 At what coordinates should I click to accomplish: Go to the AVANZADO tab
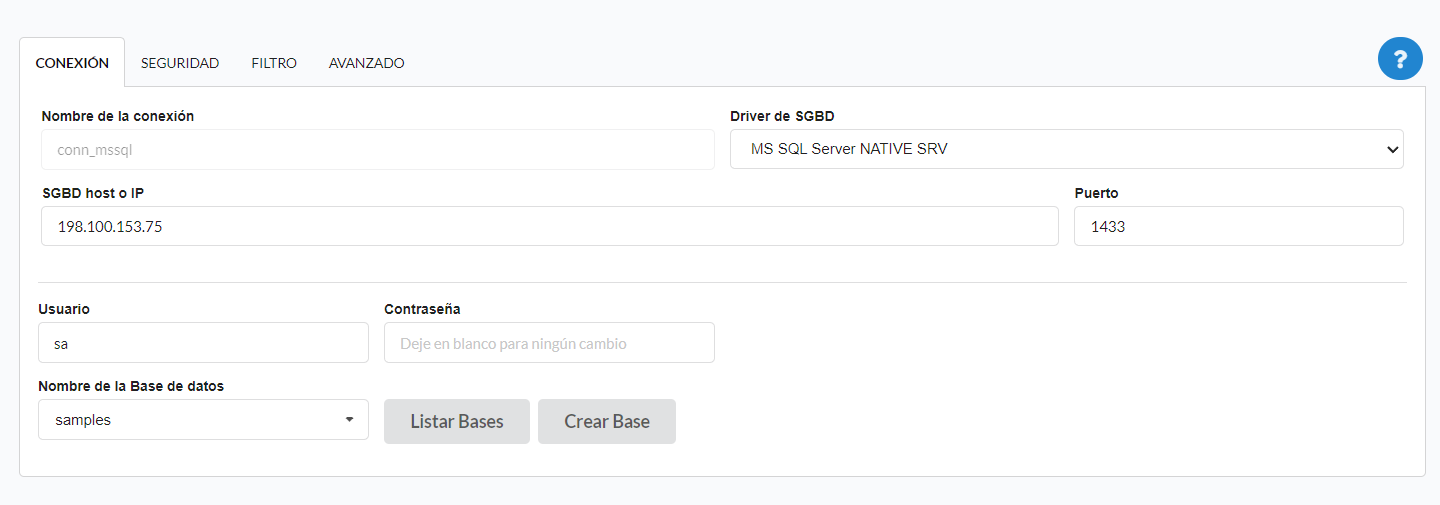366,63
